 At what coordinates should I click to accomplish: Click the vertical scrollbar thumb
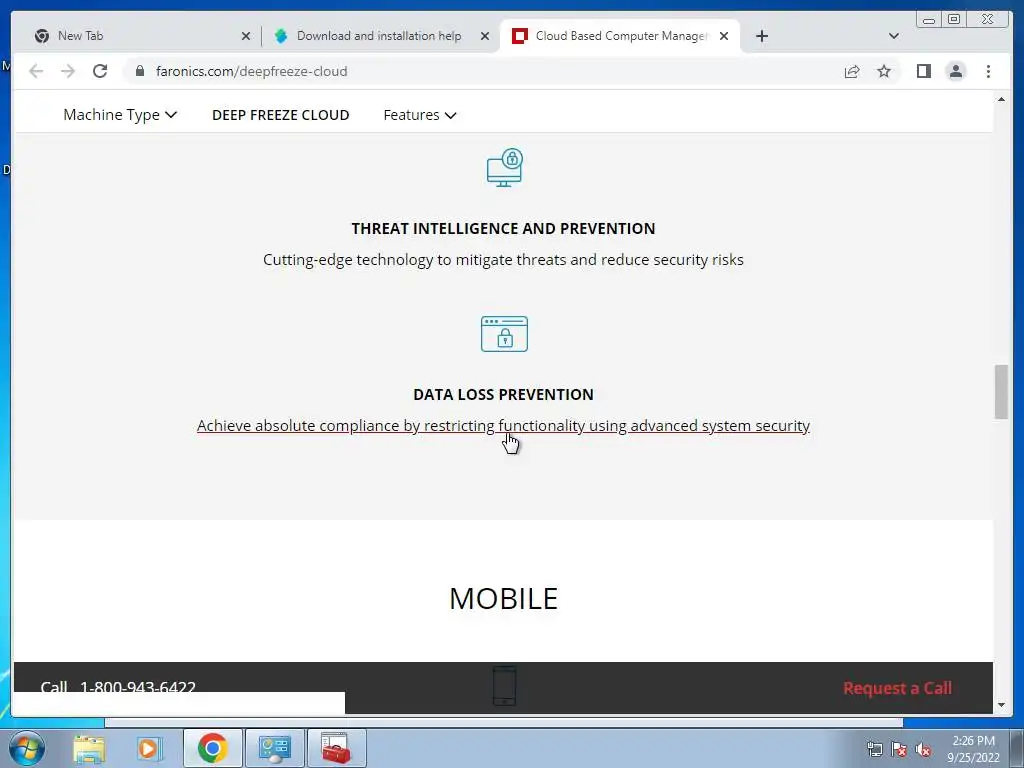pyautogui.click(x=1001, y=392)
